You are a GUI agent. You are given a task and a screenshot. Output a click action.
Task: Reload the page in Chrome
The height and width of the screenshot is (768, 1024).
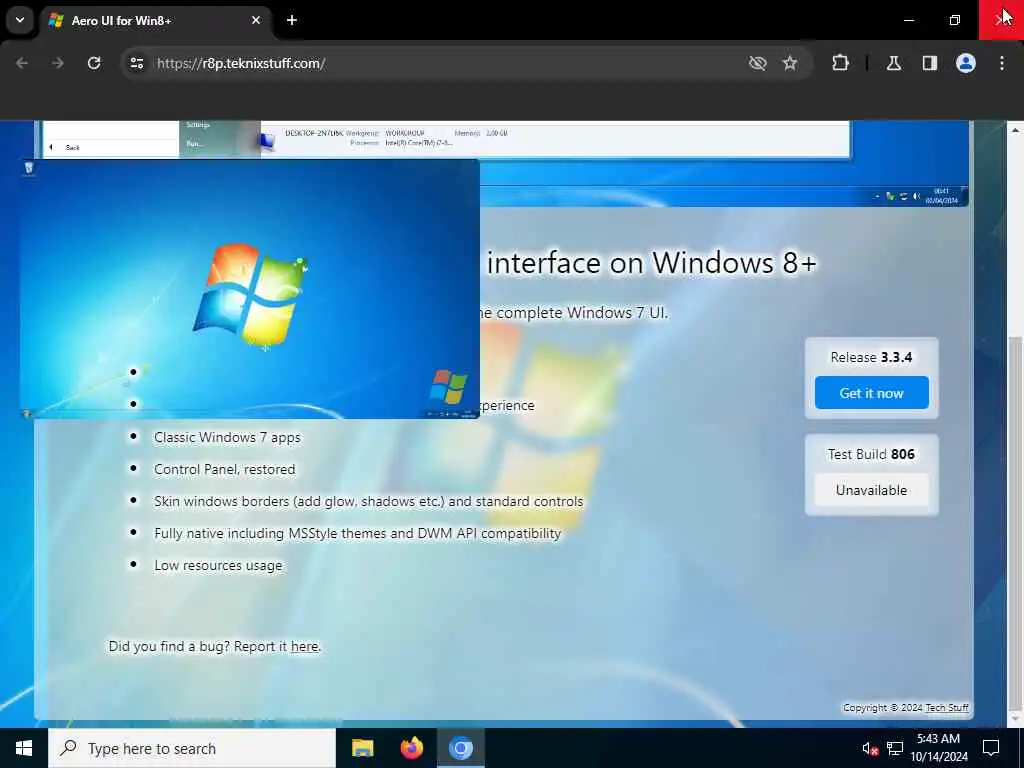tap(94, 63)
